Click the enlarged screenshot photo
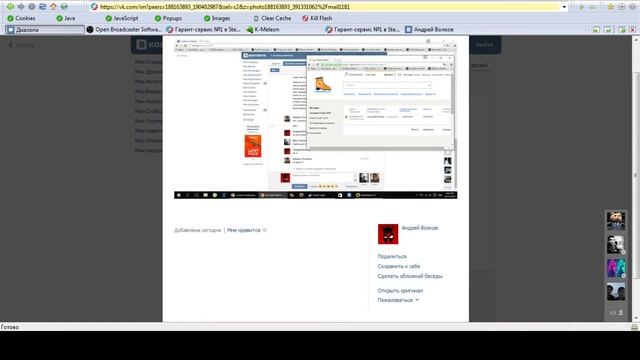 click(x=316, y=119)
